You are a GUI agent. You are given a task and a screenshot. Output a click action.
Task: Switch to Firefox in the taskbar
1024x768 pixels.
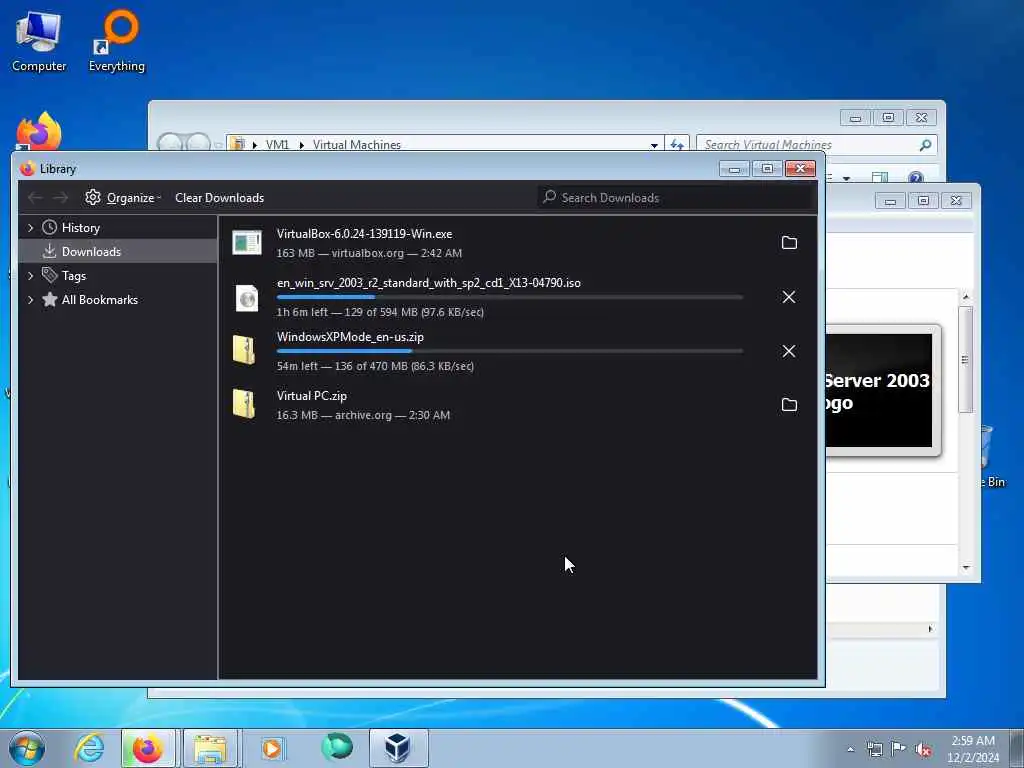tap(148, 748)
